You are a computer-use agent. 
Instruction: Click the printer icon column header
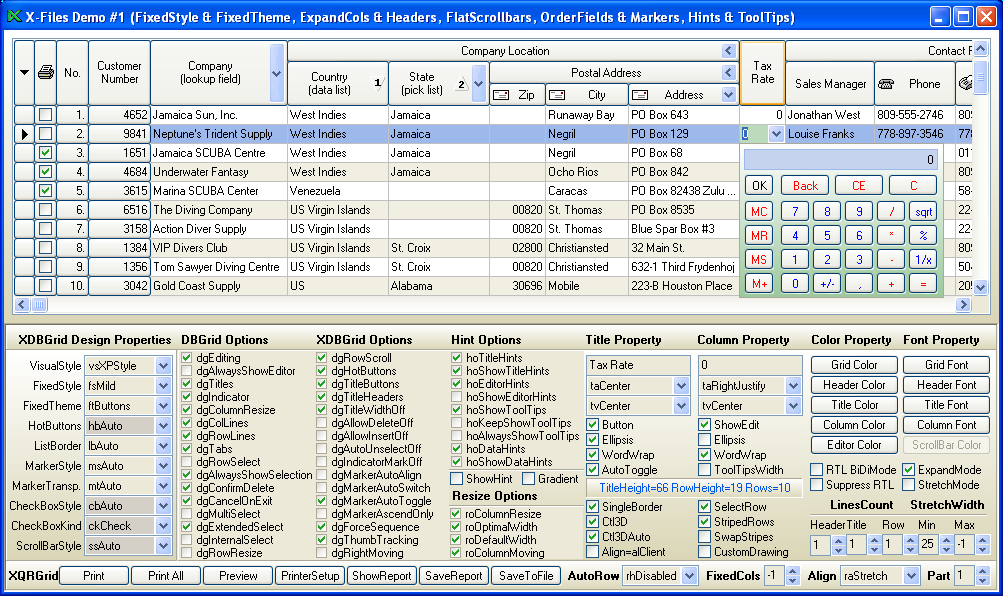pyautogui.click(x=45, y=72)
